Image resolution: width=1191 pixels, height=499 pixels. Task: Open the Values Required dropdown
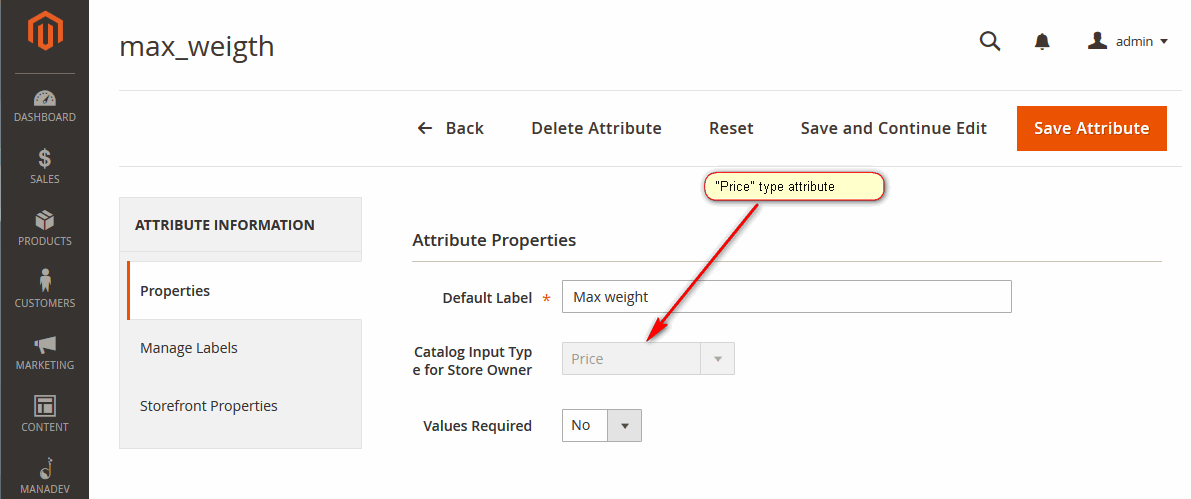602,425
